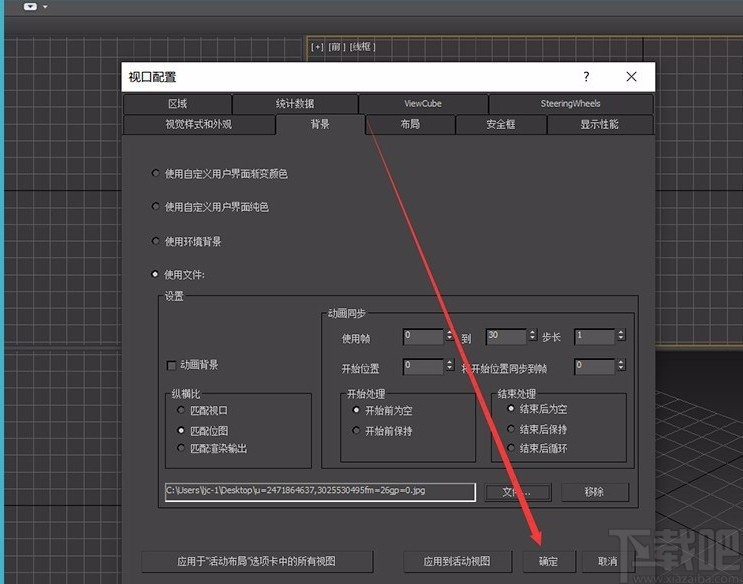
Task: Open the 安全框 tab
Action: (501, 124)
